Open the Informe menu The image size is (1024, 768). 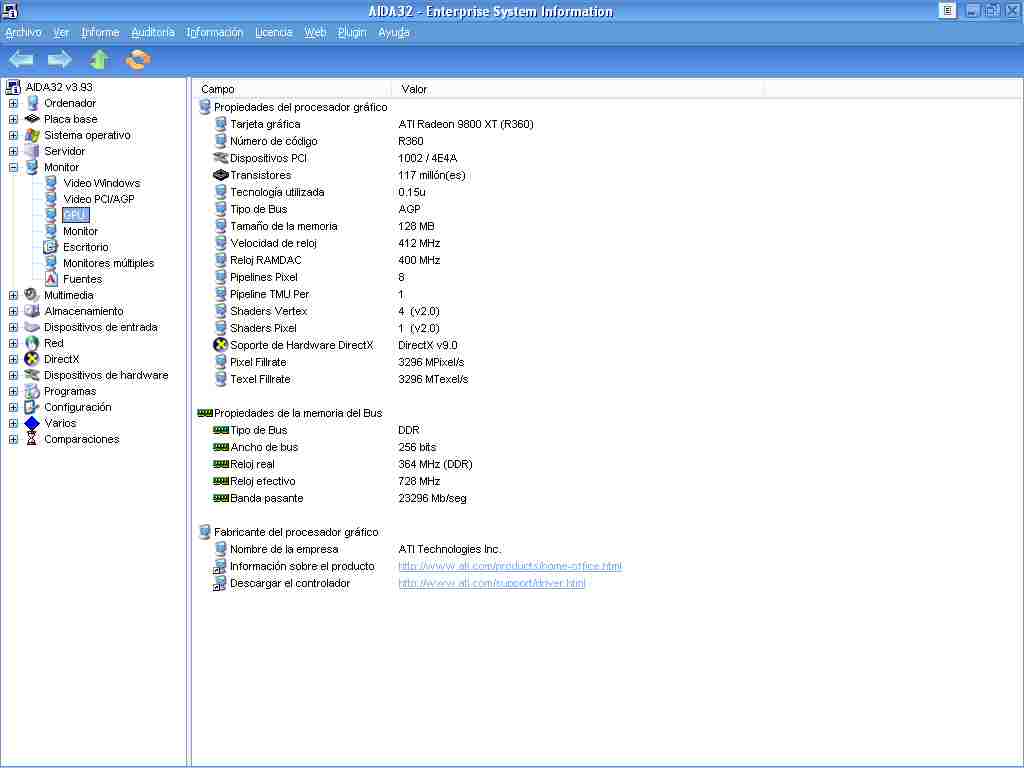(x=100, y=33)
